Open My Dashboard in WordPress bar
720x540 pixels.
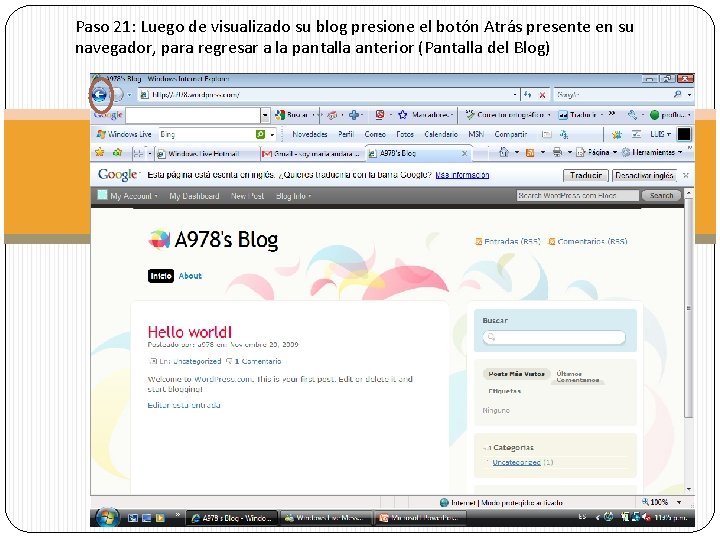(194, 196)
